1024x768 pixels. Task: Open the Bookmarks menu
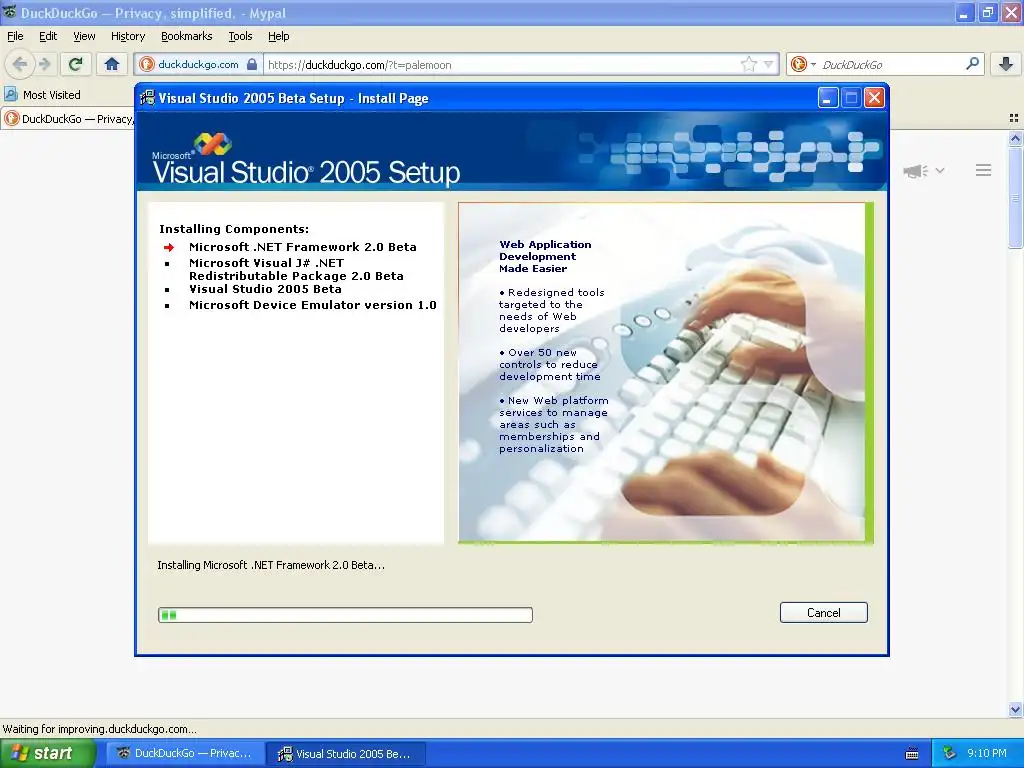(186, 37)
